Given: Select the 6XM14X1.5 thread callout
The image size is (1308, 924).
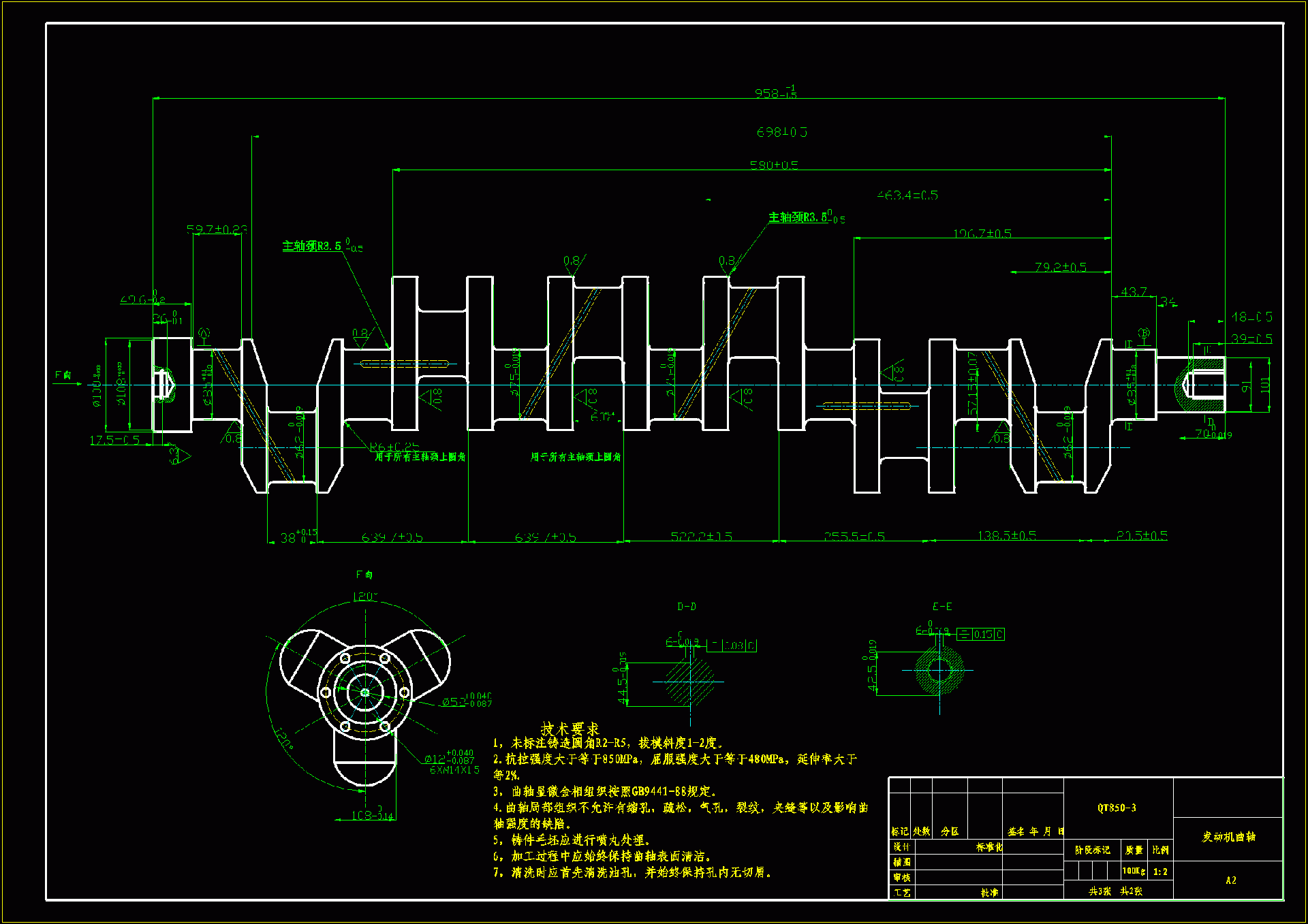Looking at the screenshot, I should (454, 770).
